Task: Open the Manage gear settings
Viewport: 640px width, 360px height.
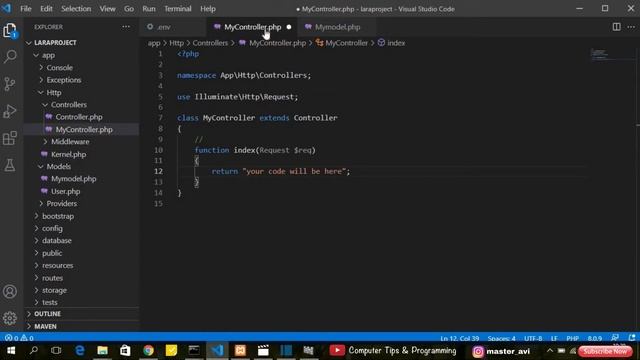Action: [10, 318]
